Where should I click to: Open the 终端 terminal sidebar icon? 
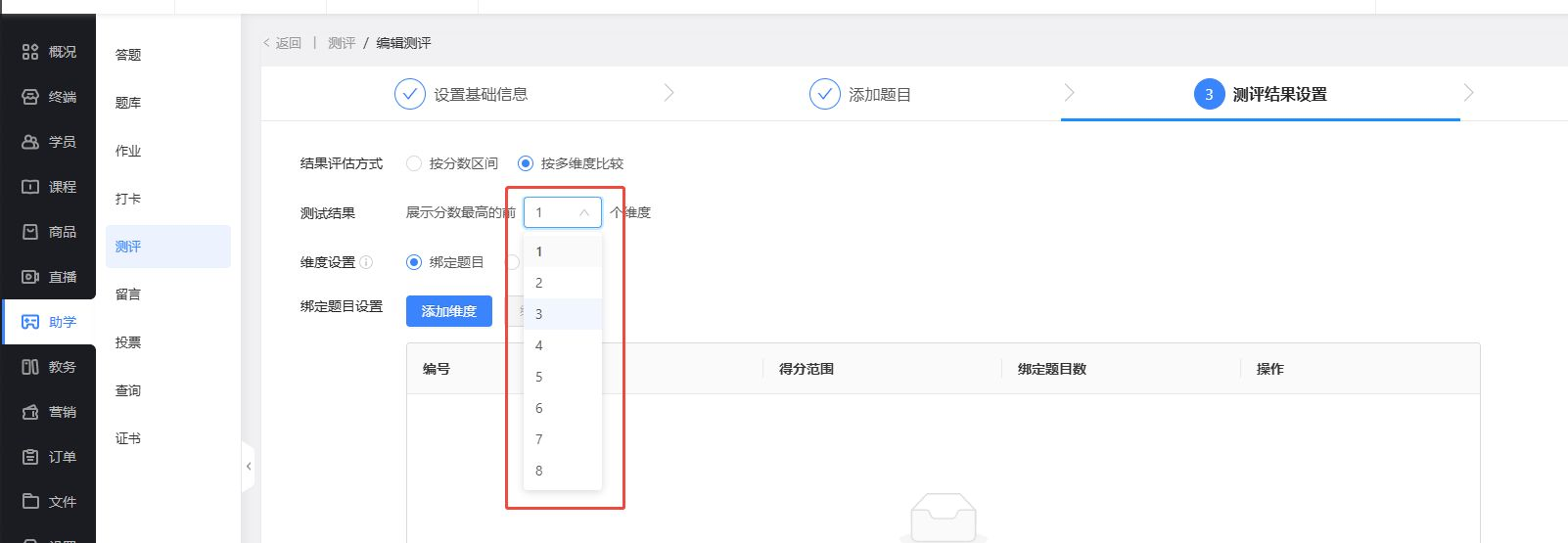pos(30,97)
